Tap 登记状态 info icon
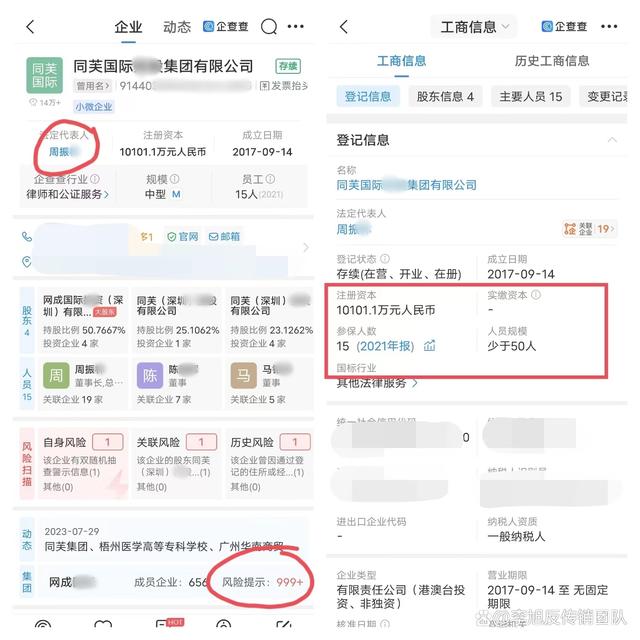This screenshot has width=640, height=640. point(385,259)
